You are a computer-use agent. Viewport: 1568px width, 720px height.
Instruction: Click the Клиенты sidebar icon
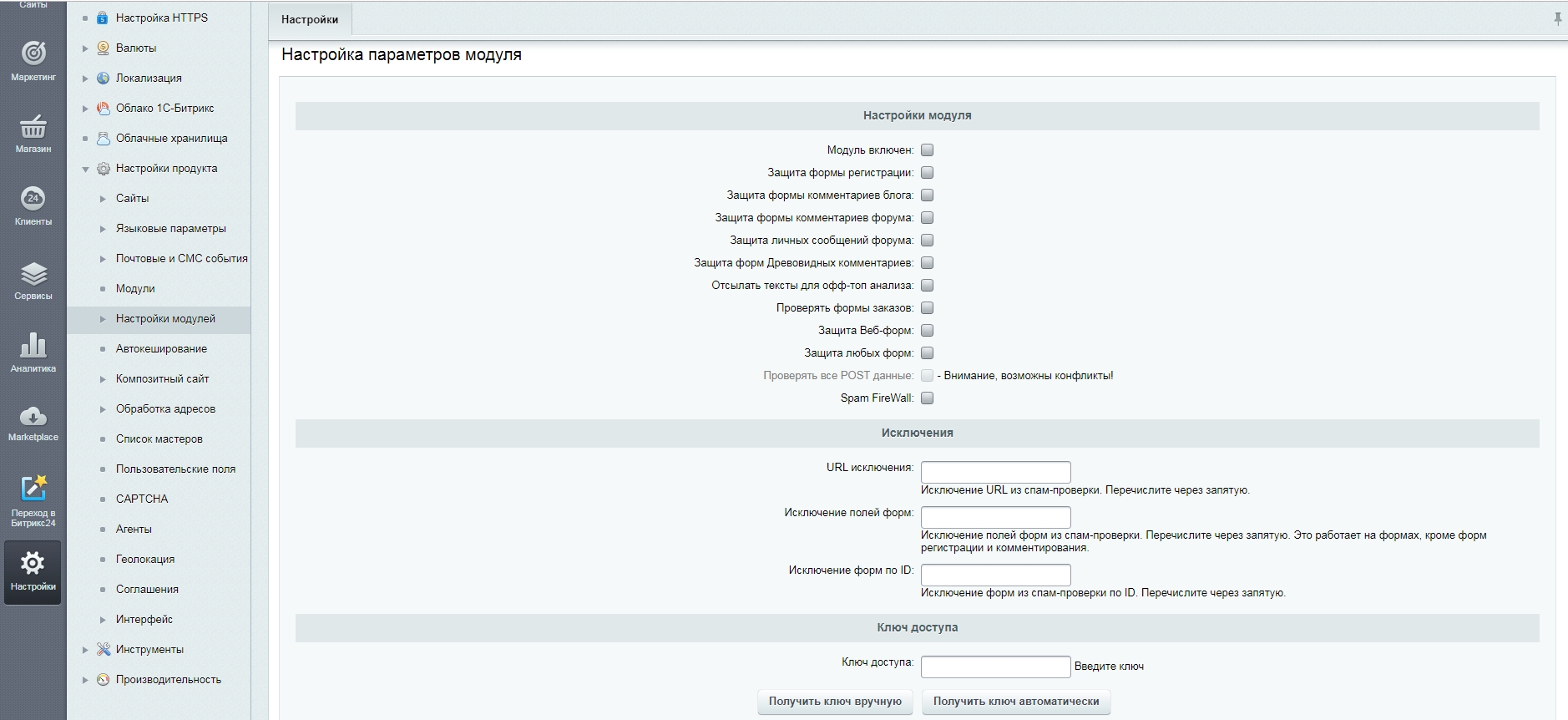(33, 199)
